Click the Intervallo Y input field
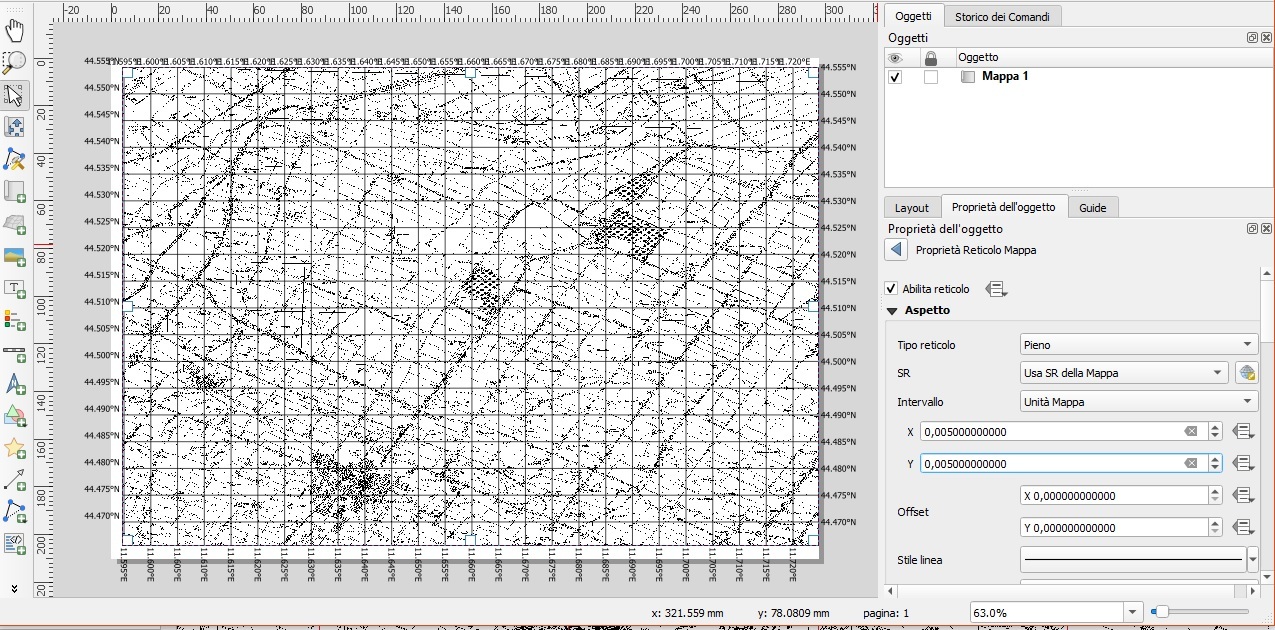1275x630 pixels. pyautogui.click(x=1050, y=464)
